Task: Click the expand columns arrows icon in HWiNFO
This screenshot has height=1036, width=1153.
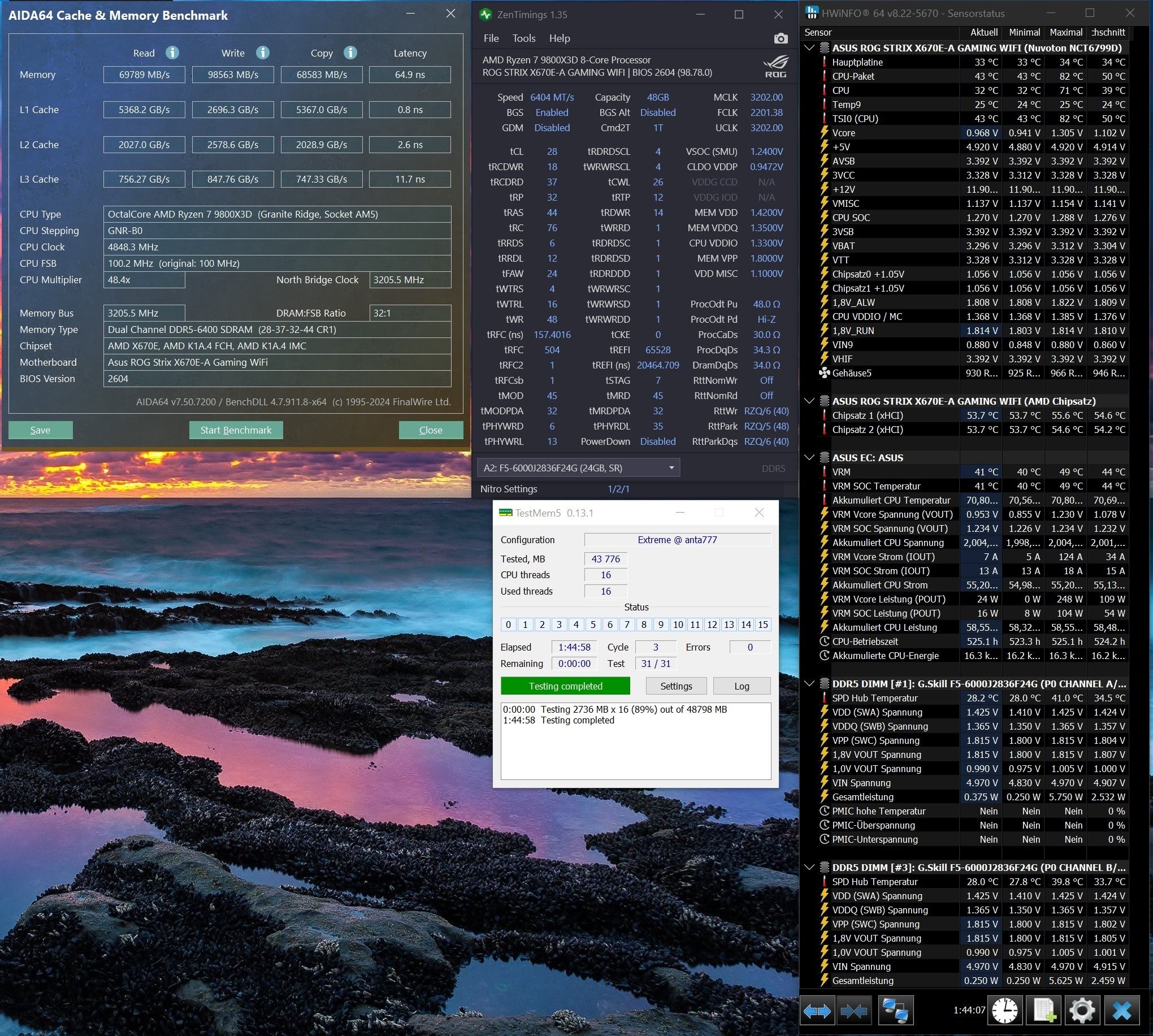Action: 818,1011
